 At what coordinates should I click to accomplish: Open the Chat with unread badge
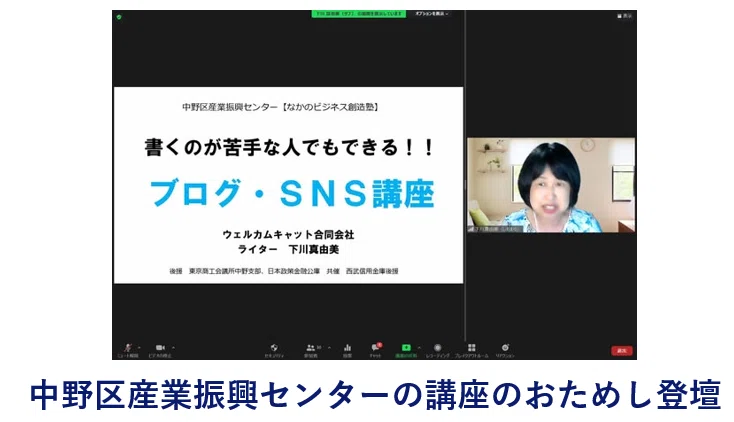click(375, 348)
